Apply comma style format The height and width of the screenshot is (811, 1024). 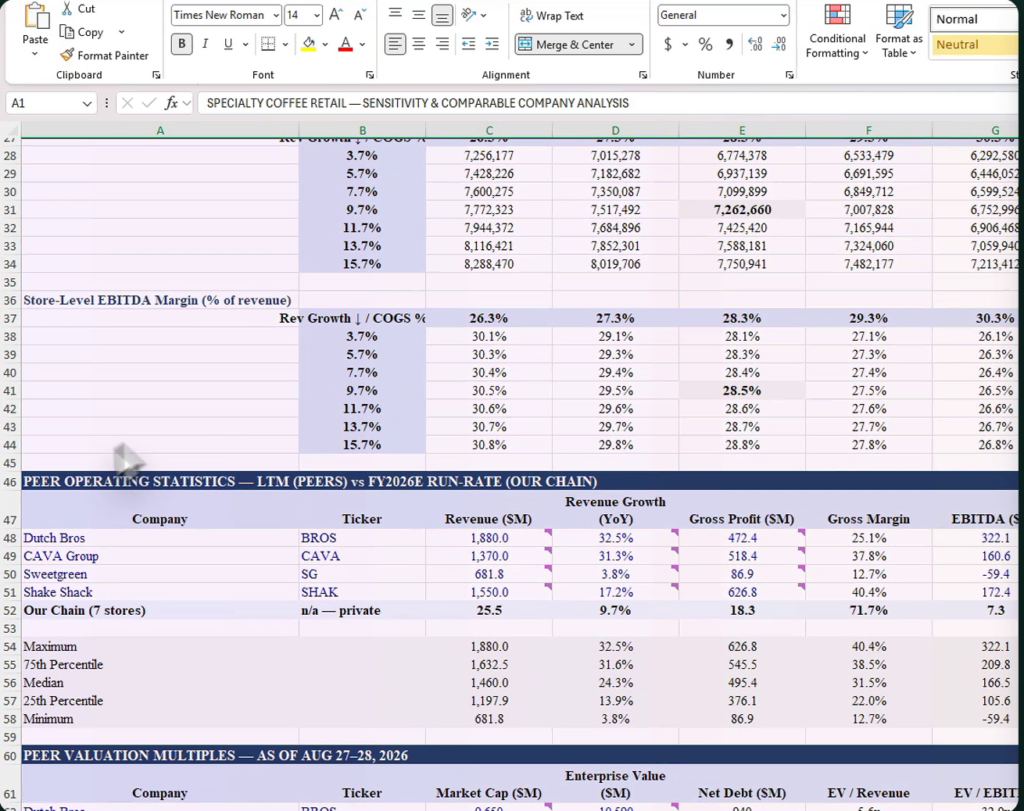(x=729, y=44)
